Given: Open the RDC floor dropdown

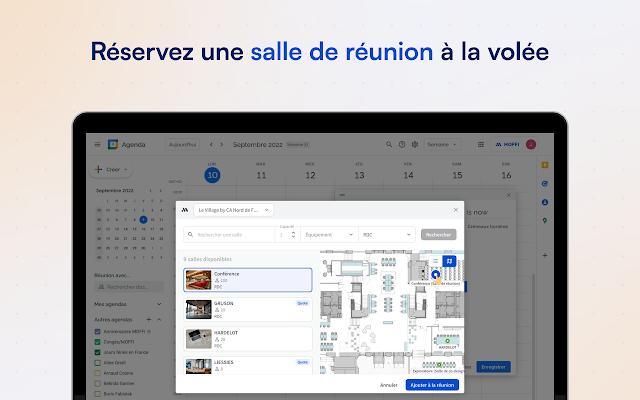Looking at the screenshot, I should point(387,235).
